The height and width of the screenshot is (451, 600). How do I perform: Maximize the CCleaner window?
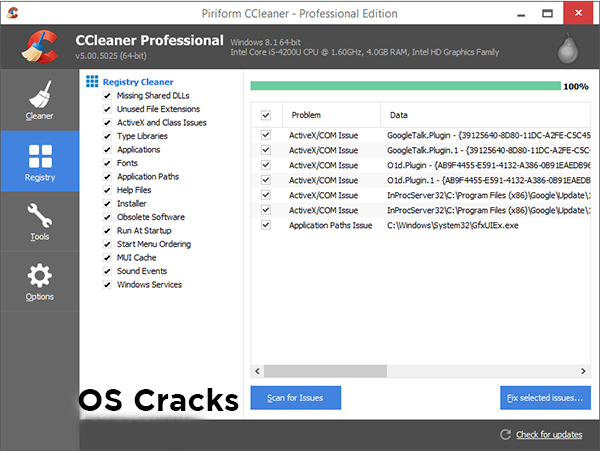pyautogui.click(x=548, y=14)
